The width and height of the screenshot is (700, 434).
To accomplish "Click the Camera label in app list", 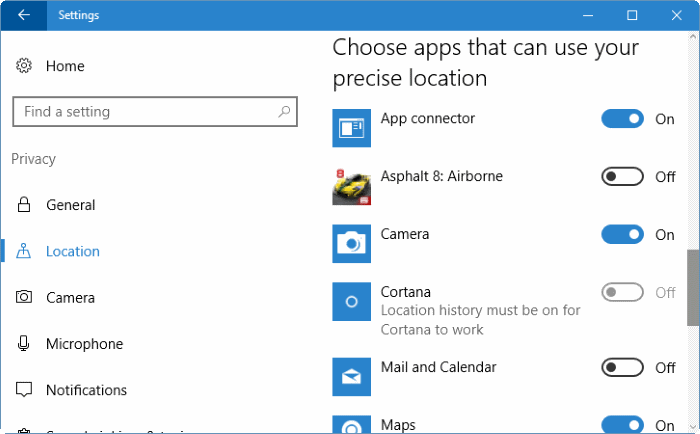I will tap(404, 234).
